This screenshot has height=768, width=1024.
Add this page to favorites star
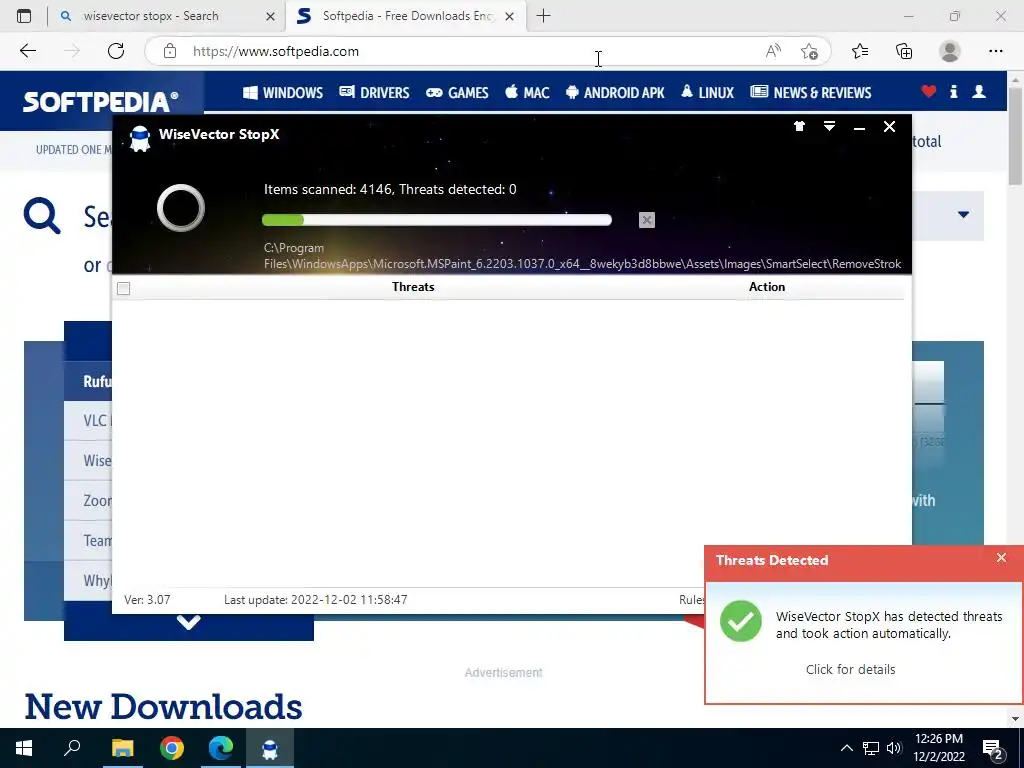[809, 51]
